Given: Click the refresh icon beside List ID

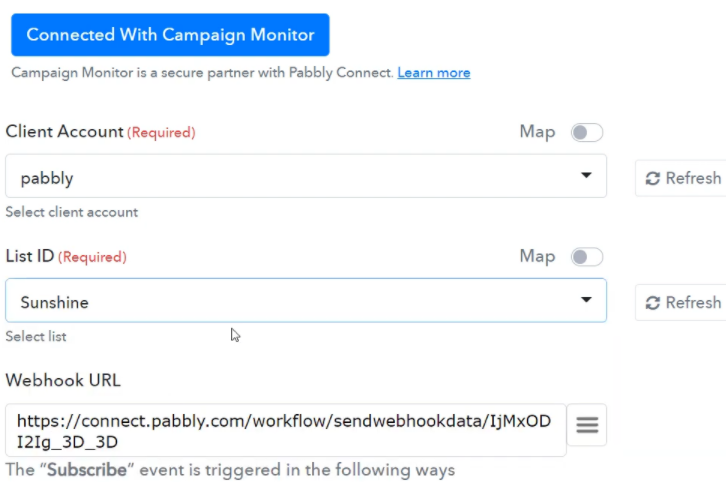Looking at the screenshot, I should pos(653,302).
